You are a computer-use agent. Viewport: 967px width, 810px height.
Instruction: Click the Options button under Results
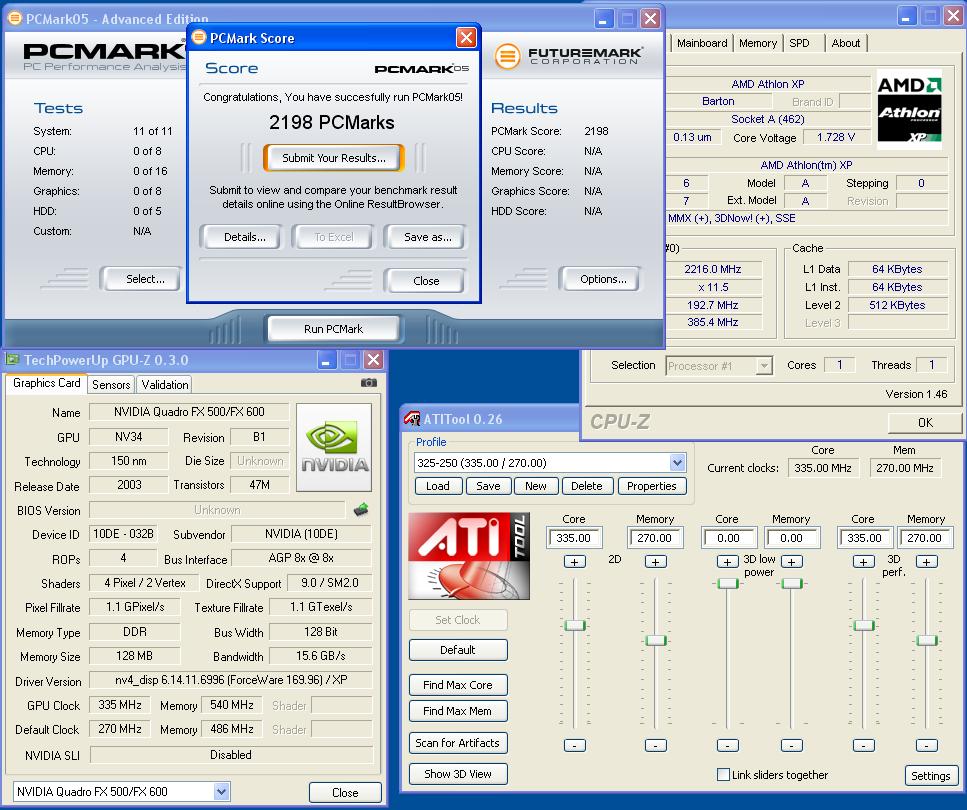pos(603,279)
